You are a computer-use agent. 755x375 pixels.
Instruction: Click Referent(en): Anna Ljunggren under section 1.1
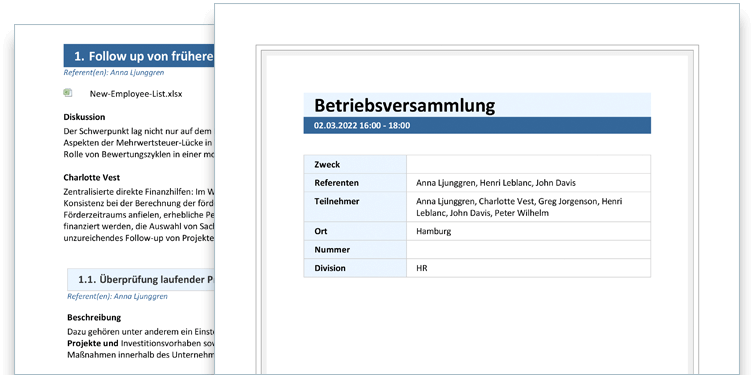pyautogui.click(x=117, y=297)
